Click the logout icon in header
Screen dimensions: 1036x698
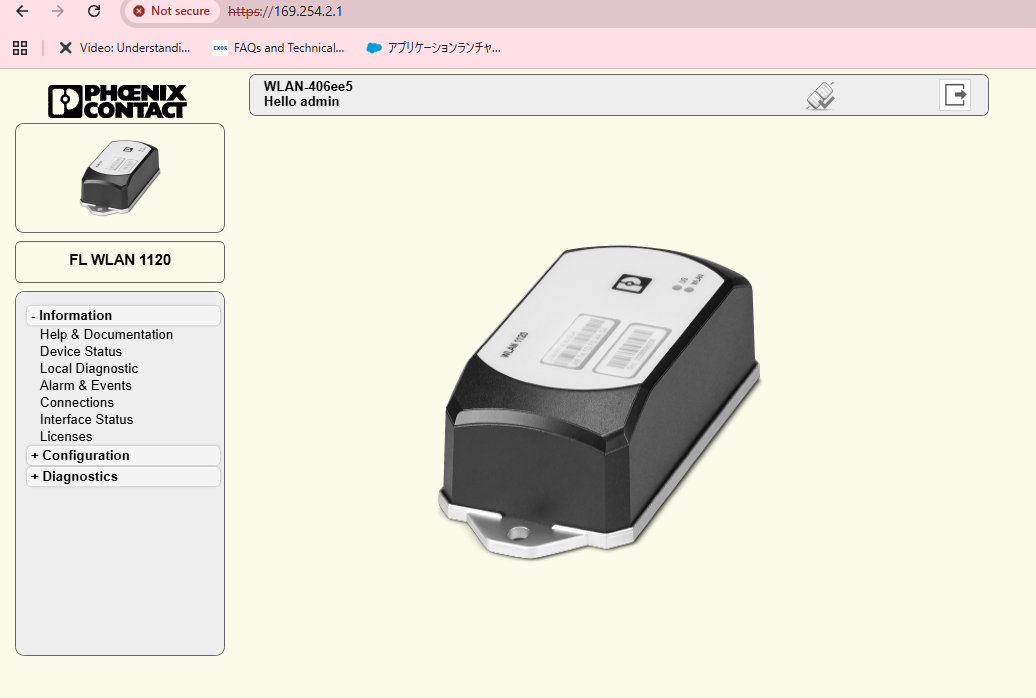point(955,95)
